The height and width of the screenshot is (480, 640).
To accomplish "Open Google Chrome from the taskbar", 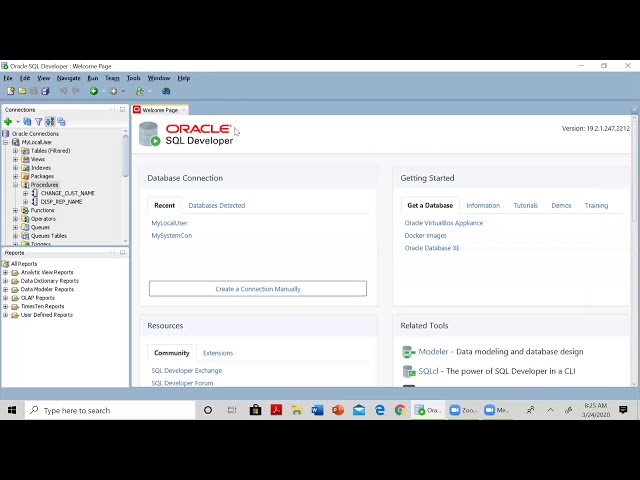I will pos(400,410).
